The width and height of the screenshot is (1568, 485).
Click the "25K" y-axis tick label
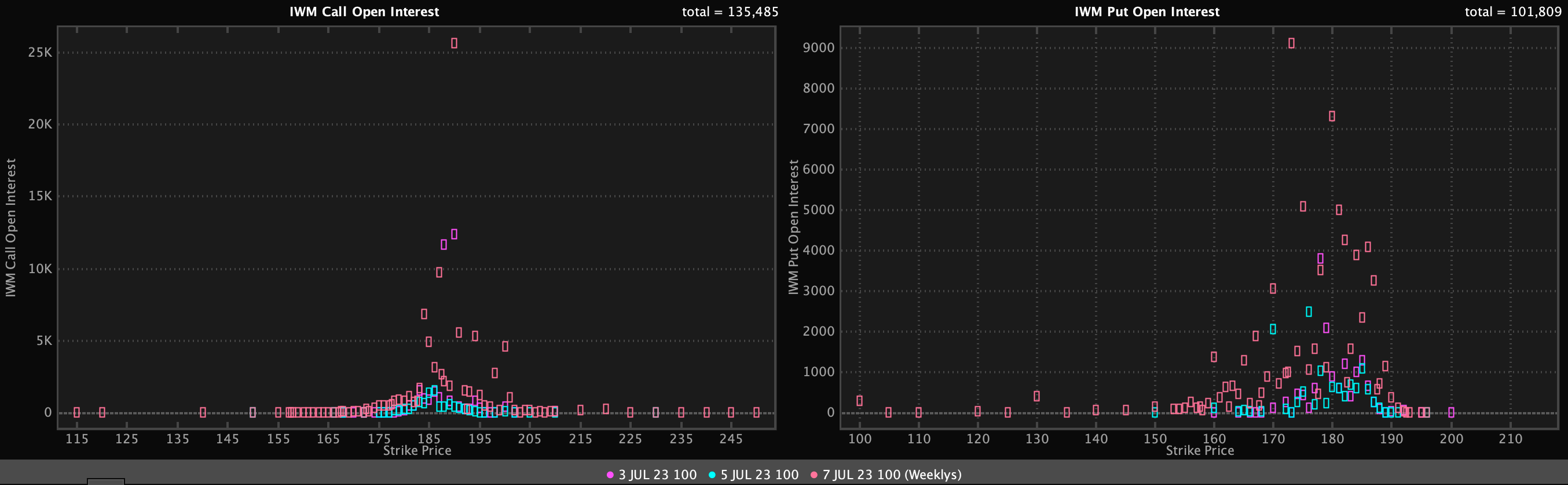pos(40,52)
